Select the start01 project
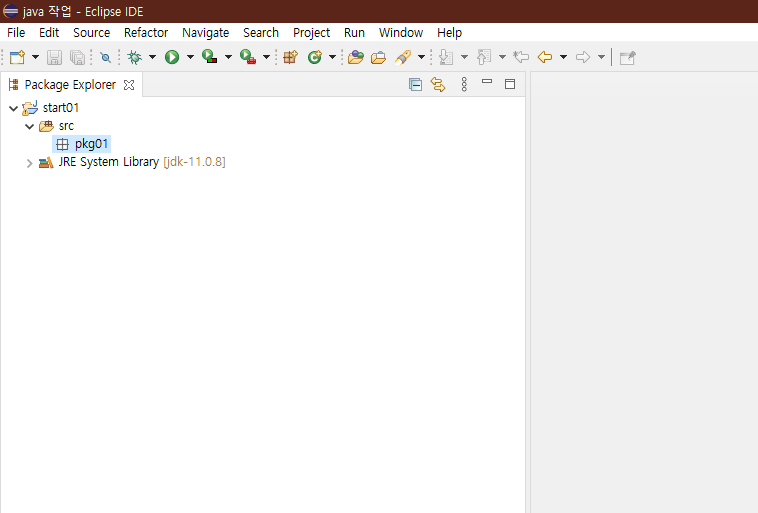 coord(60,107)
